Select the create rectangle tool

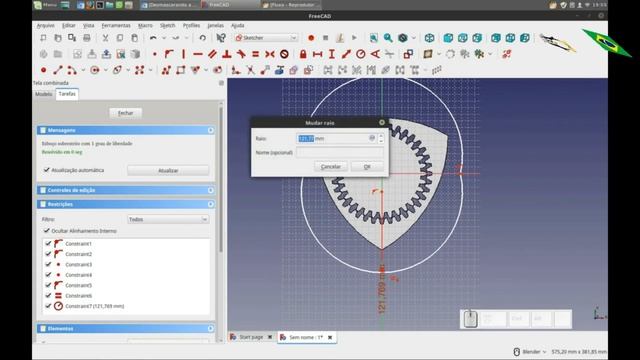(x=181, y=70)
